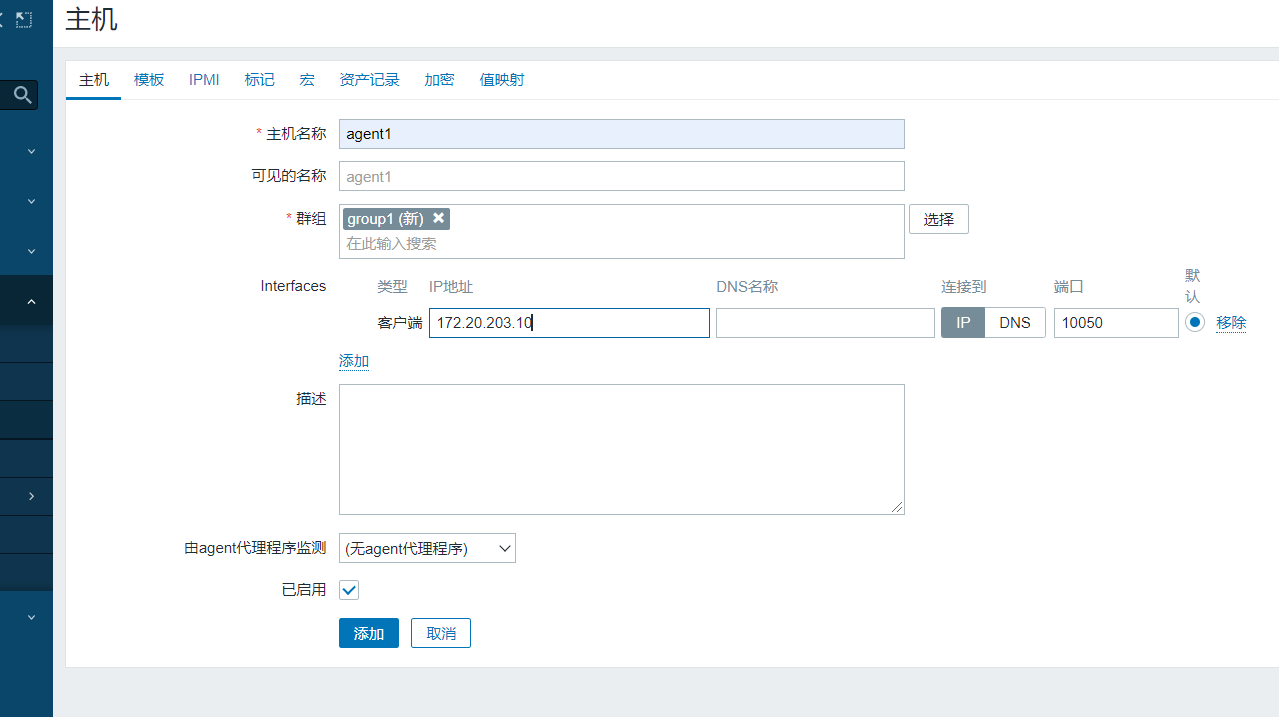
Task: Open the 值映射 (Value mapping) tab
Action: pos(501,79)
